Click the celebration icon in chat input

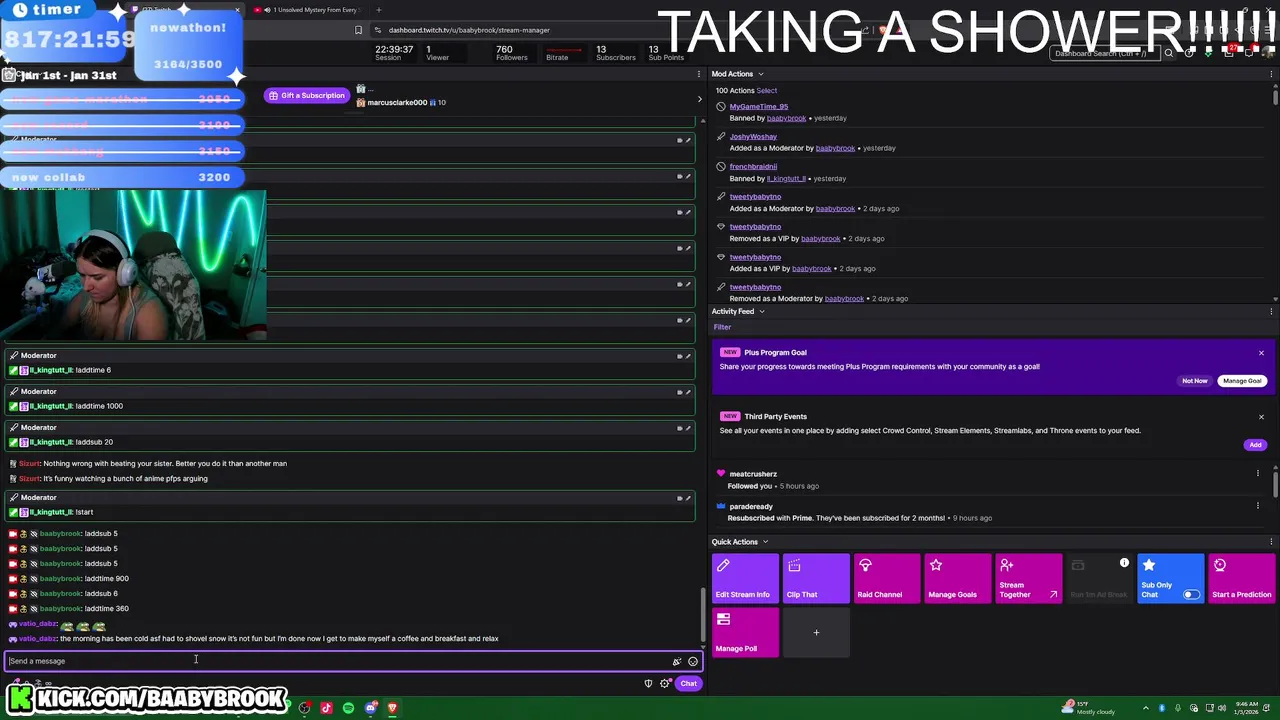tap(677, 661)
